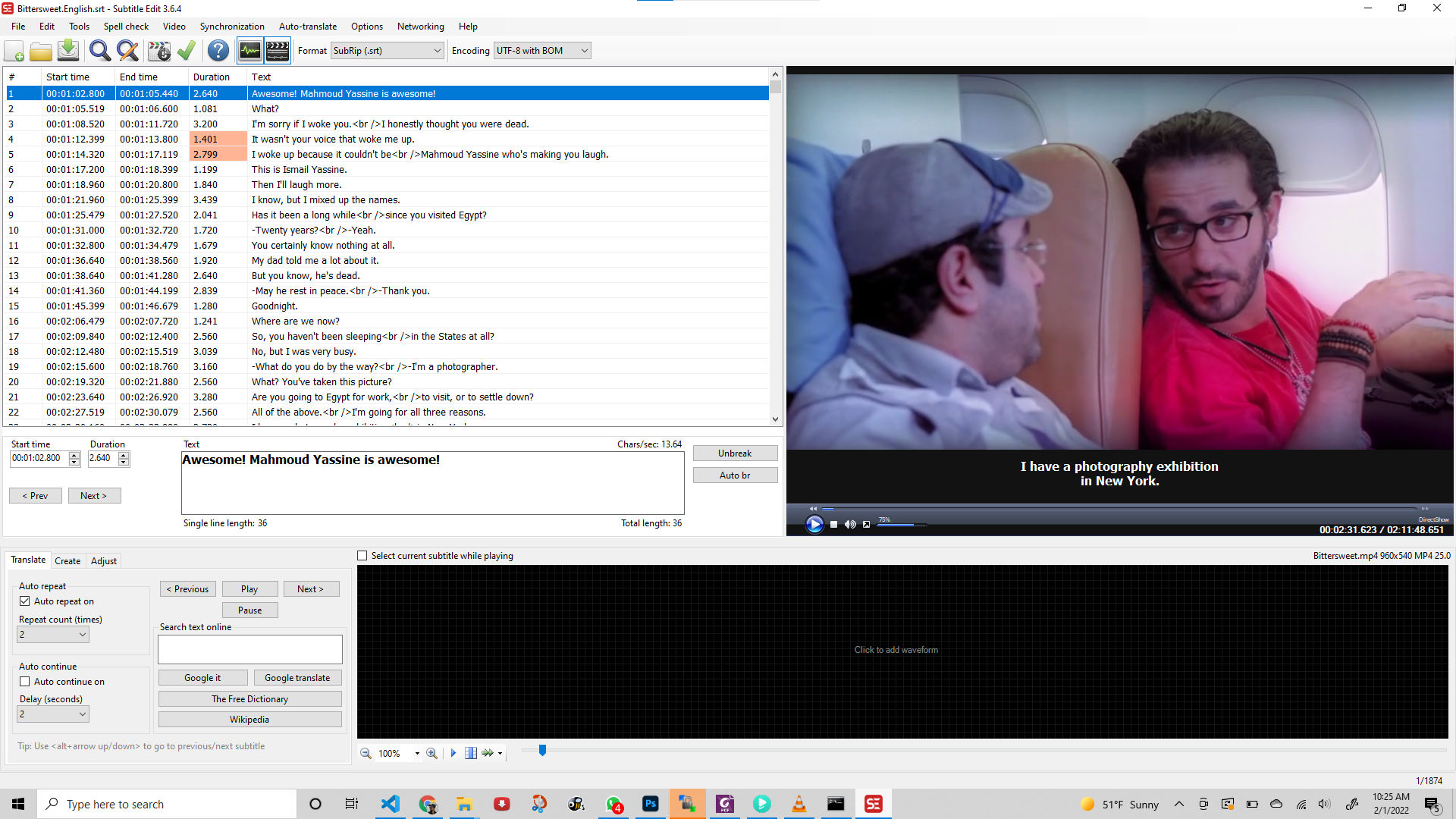Viewport: 1456px width, 819px height.
Task: Click The Free Dictionary button
Action: (x=249, y=699)
